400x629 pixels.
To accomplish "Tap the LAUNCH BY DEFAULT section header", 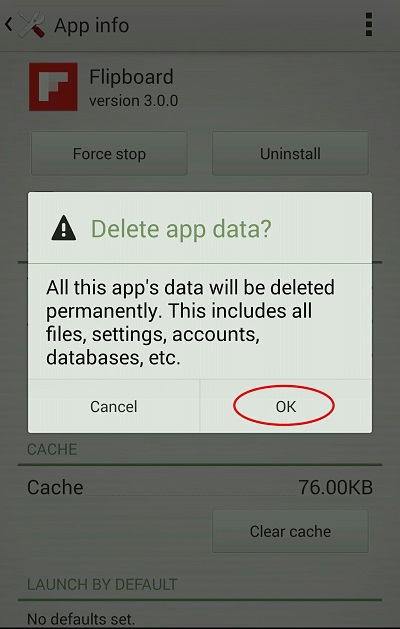I will tap(102, 584).
